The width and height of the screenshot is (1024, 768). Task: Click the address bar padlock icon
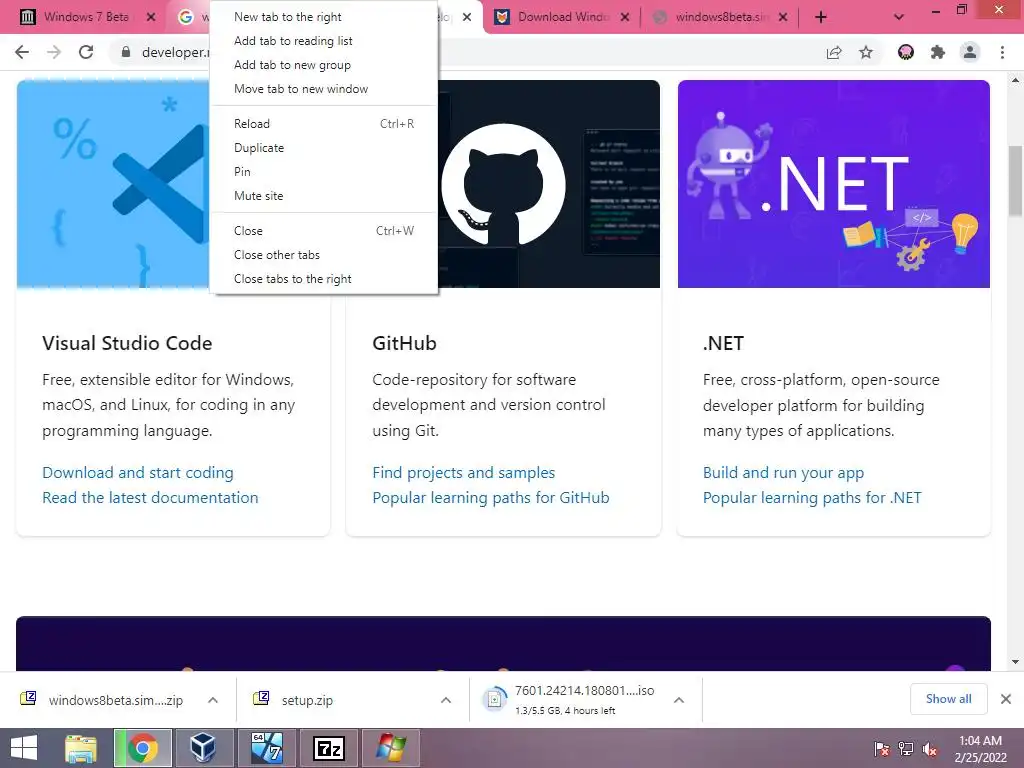tap(126, 52)
